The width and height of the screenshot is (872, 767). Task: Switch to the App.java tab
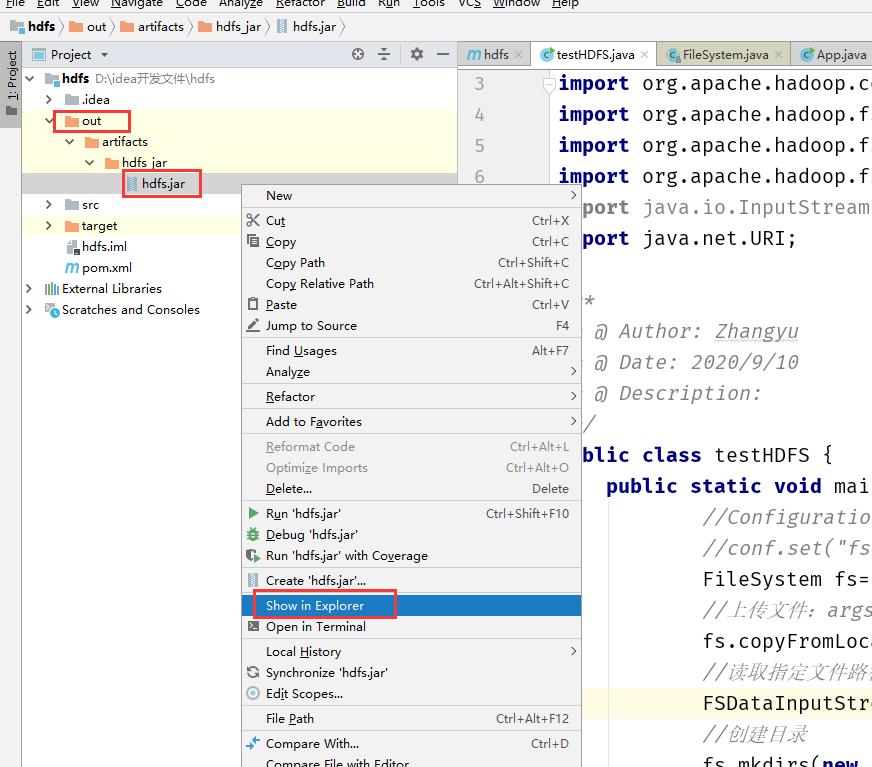833,55
